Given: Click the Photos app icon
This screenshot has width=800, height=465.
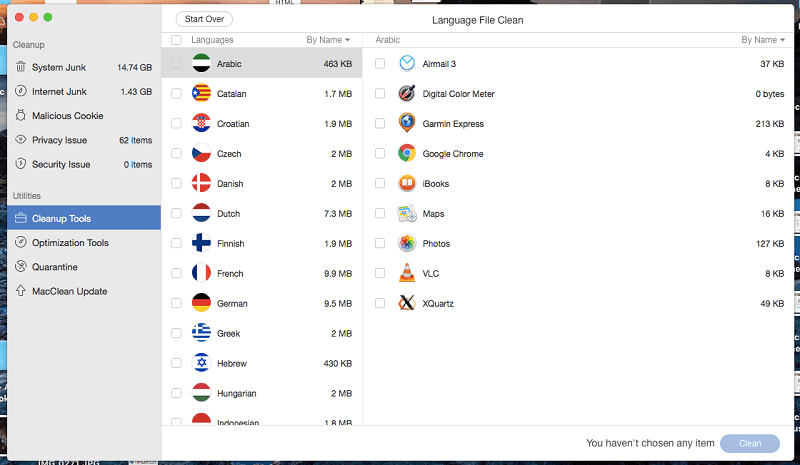Looking at the screenshot, I should (407, 243).
